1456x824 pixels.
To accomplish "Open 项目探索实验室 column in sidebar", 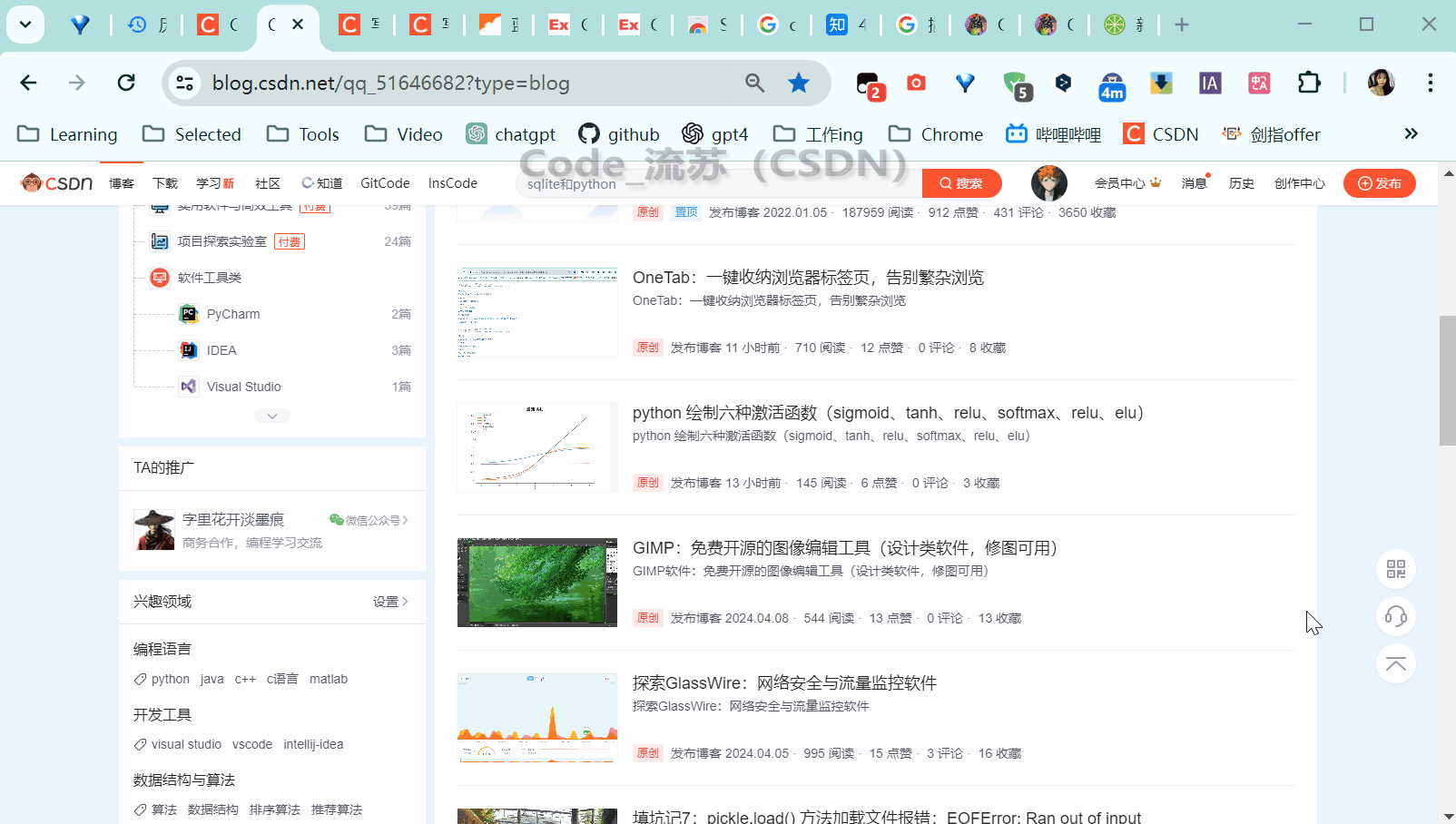I will point(222,241).
